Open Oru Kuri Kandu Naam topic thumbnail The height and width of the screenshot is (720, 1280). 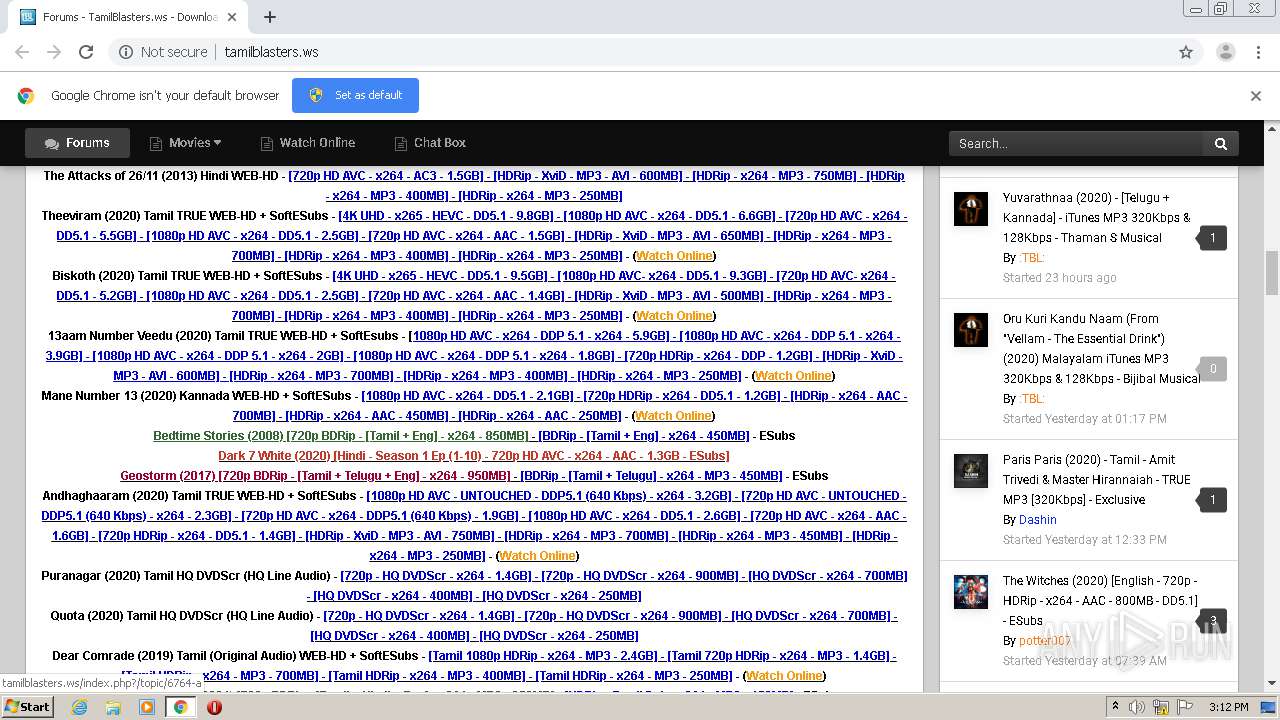coord(970,330)
